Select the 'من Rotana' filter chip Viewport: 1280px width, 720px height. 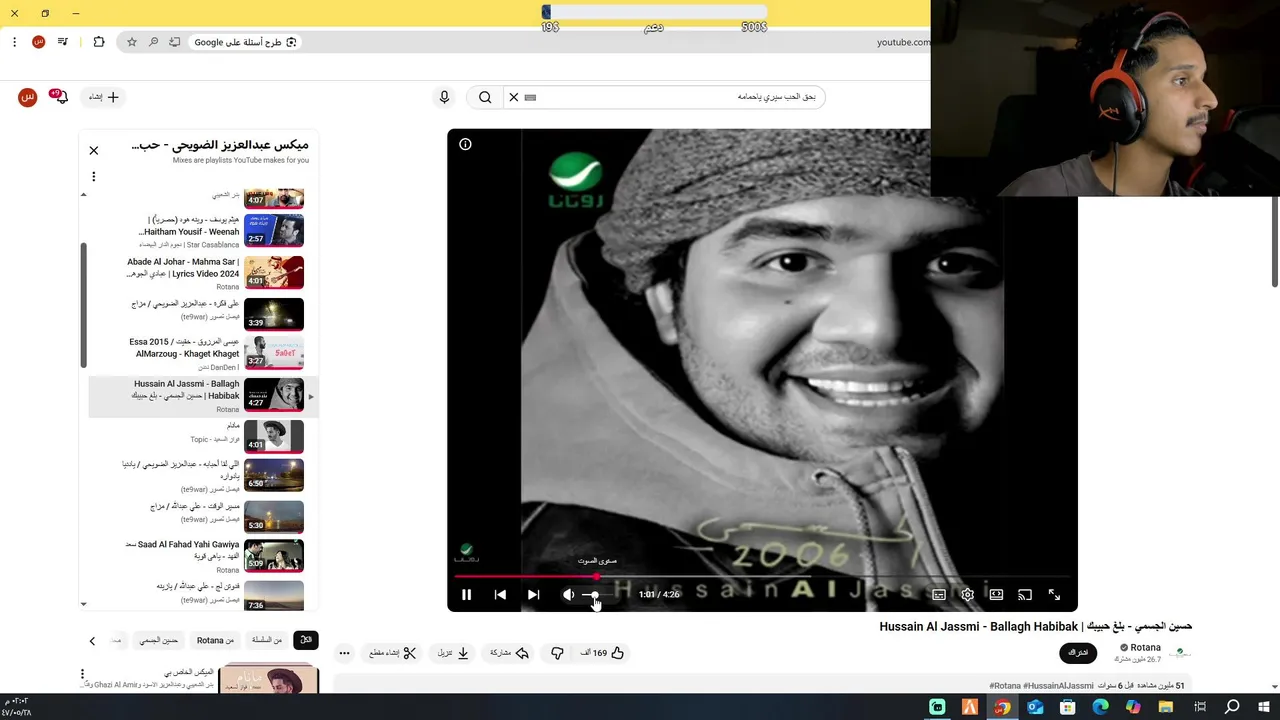[215, 640]
